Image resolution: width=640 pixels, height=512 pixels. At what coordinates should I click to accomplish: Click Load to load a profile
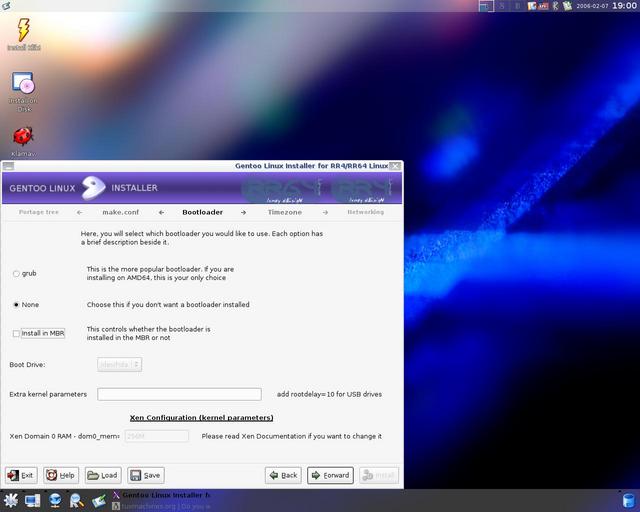coord(103,475)
